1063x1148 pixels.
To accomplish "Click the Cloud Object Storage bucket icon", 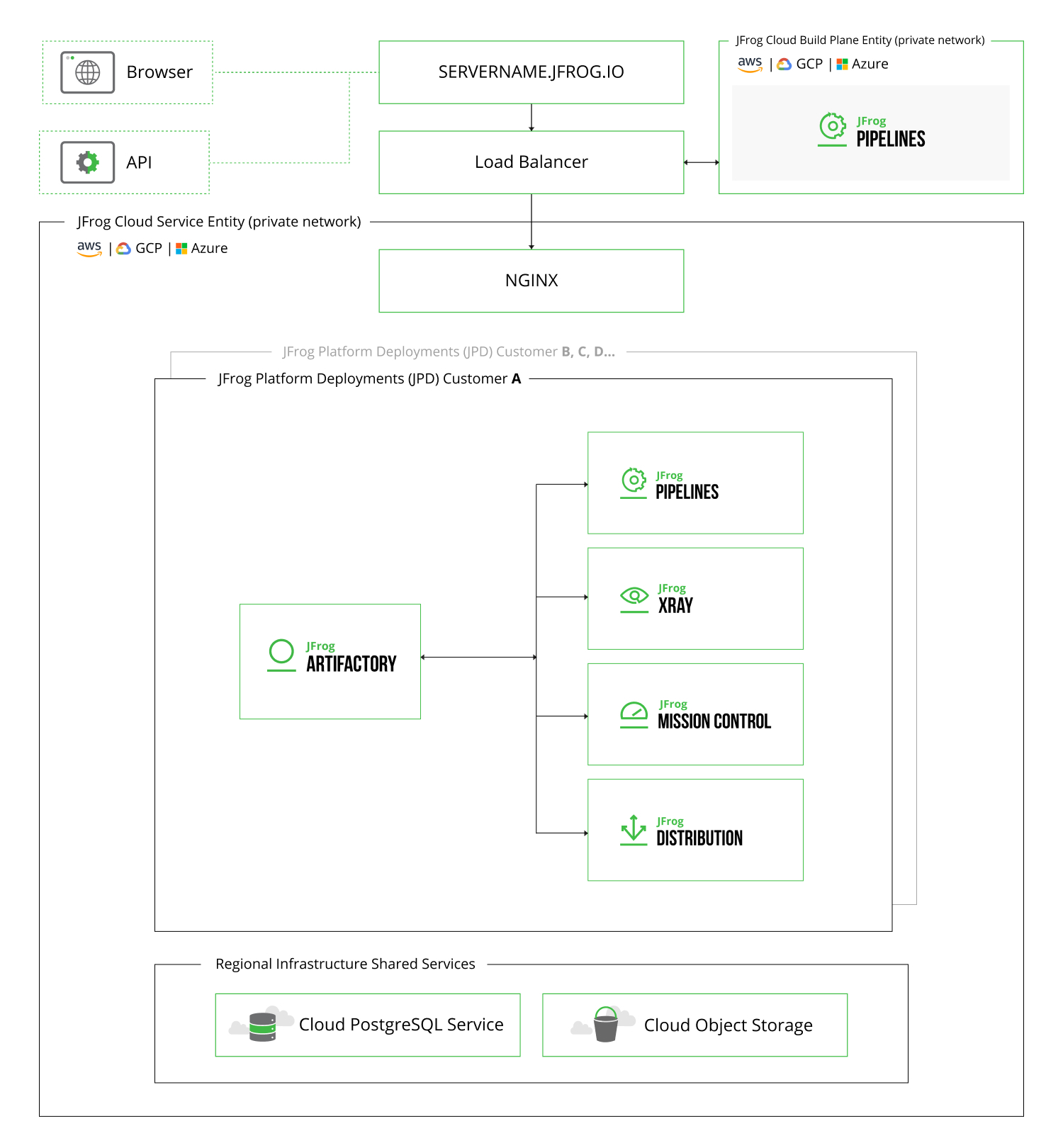I will pyautogui.click(x=605, y=1025).
